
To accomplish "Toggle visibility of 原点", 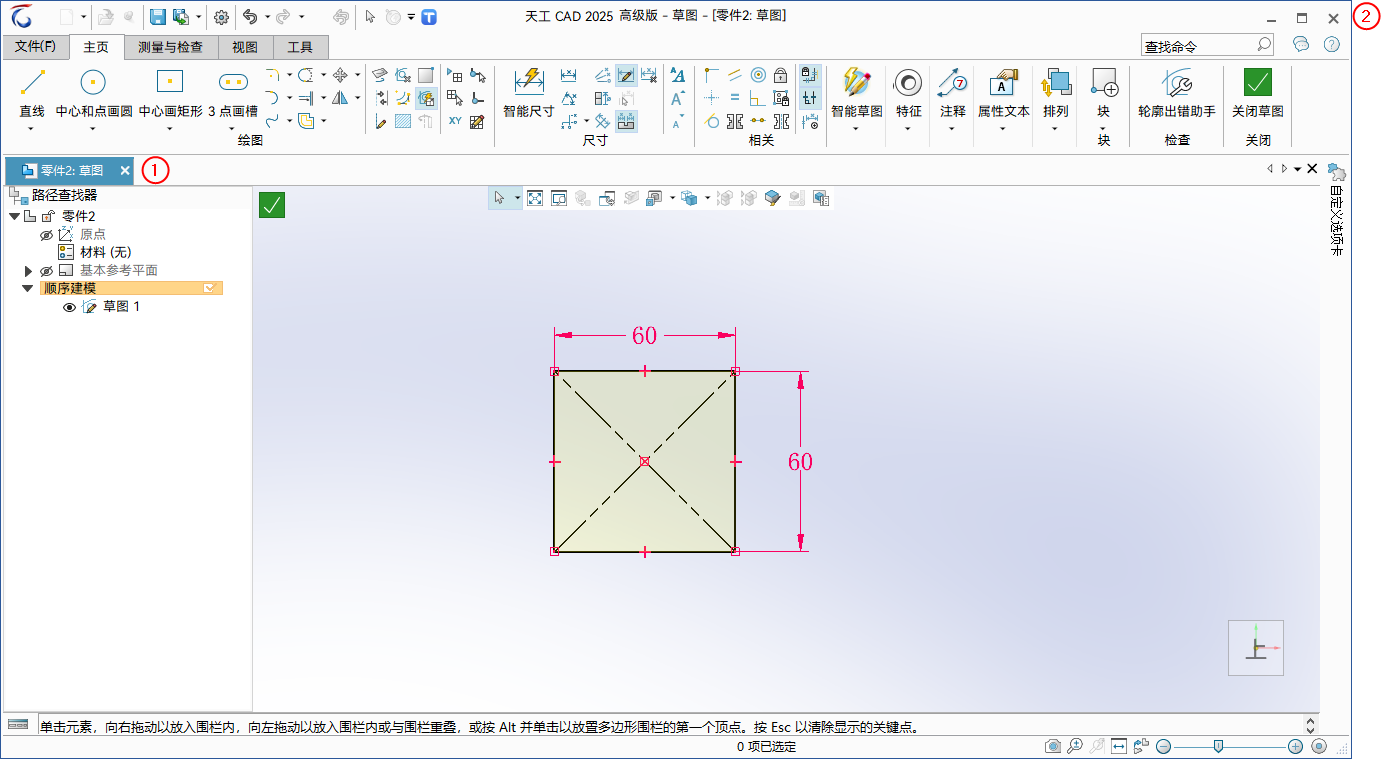I will (46, 235).
